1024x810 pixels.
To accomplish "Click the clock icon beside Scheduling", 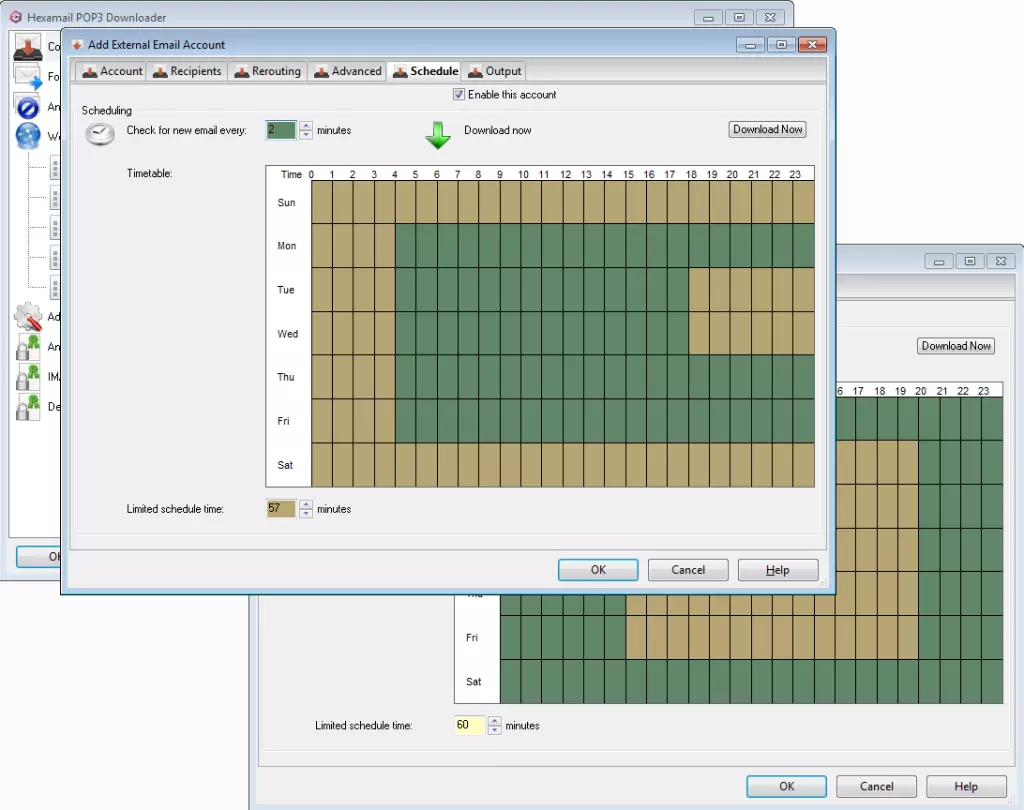I will 99,134.
